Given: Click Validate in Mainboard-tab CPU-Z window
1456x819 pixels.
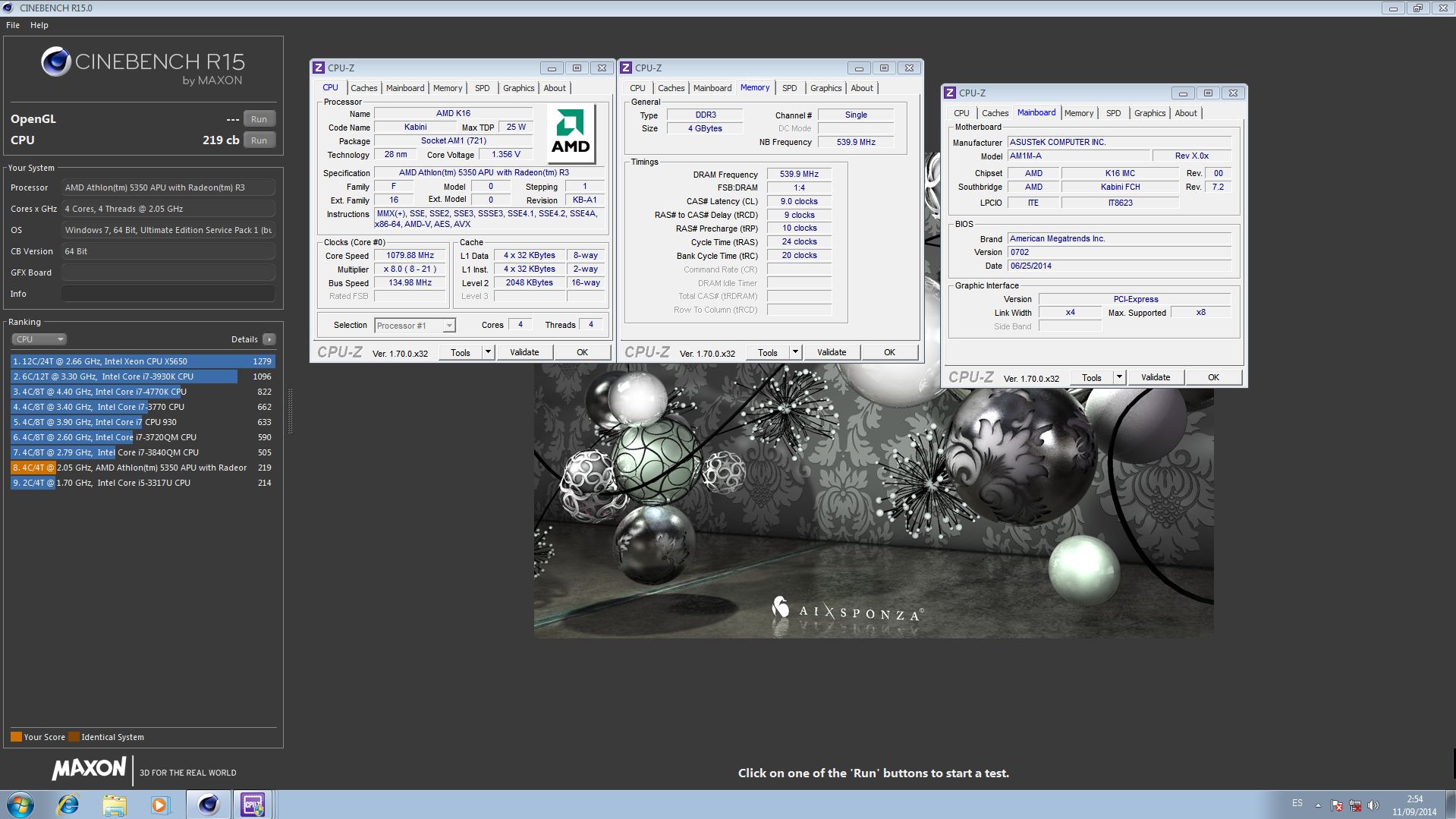Looking at the screenshot, I should (1156, 377).
